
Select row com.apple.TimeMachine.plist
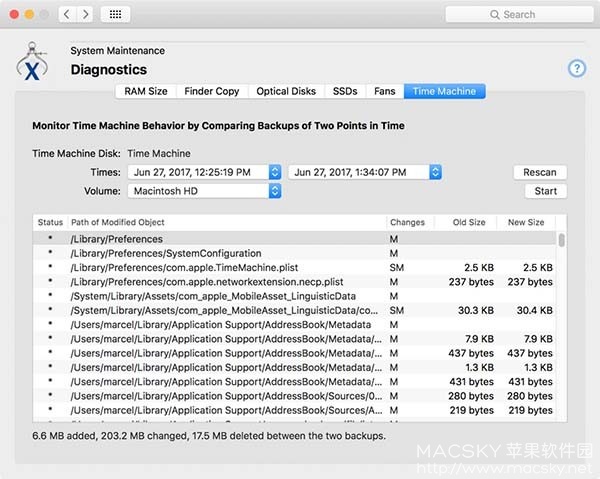point(294,267)
